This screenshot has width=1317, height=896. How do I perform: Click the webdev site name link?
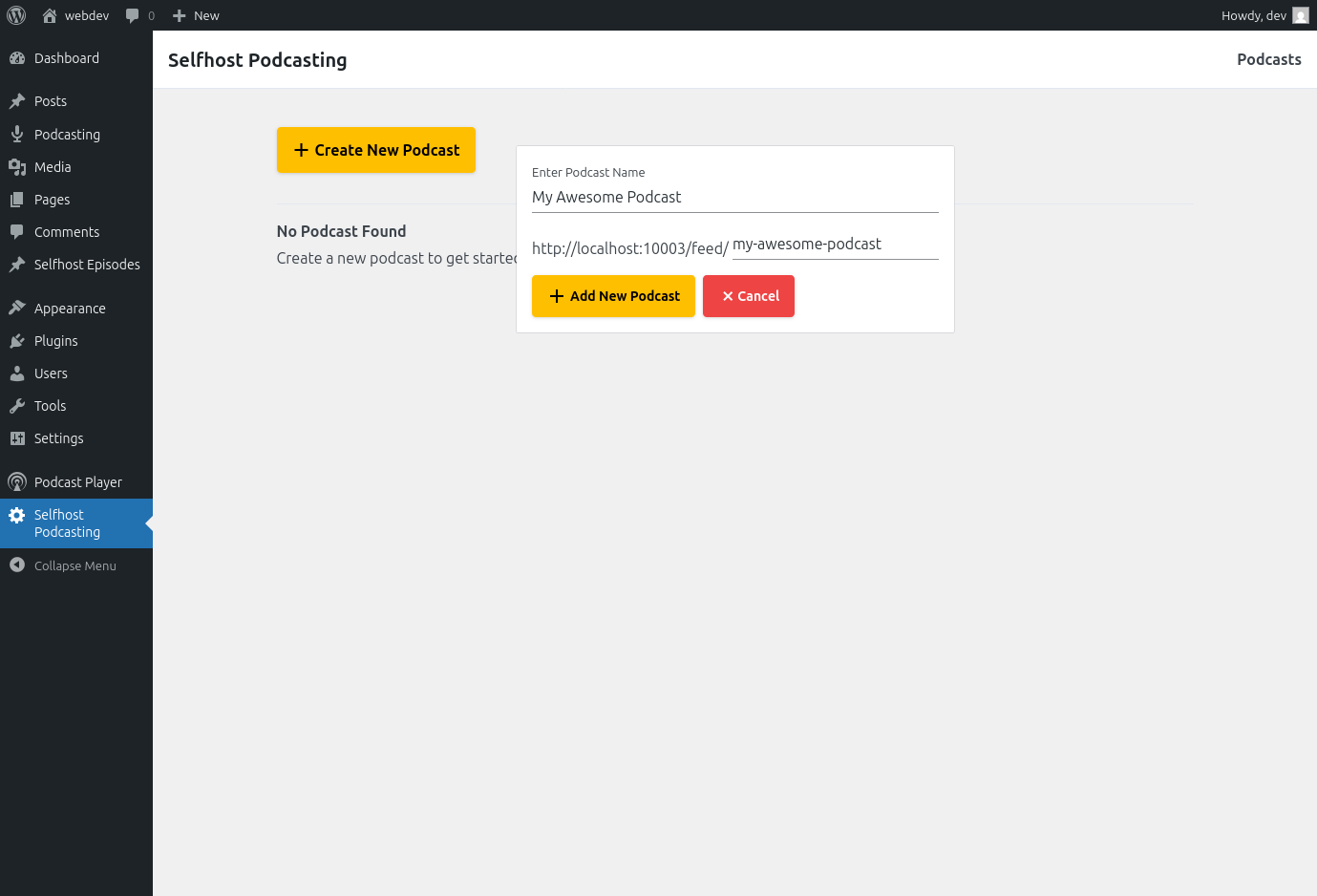click(87, 15)
